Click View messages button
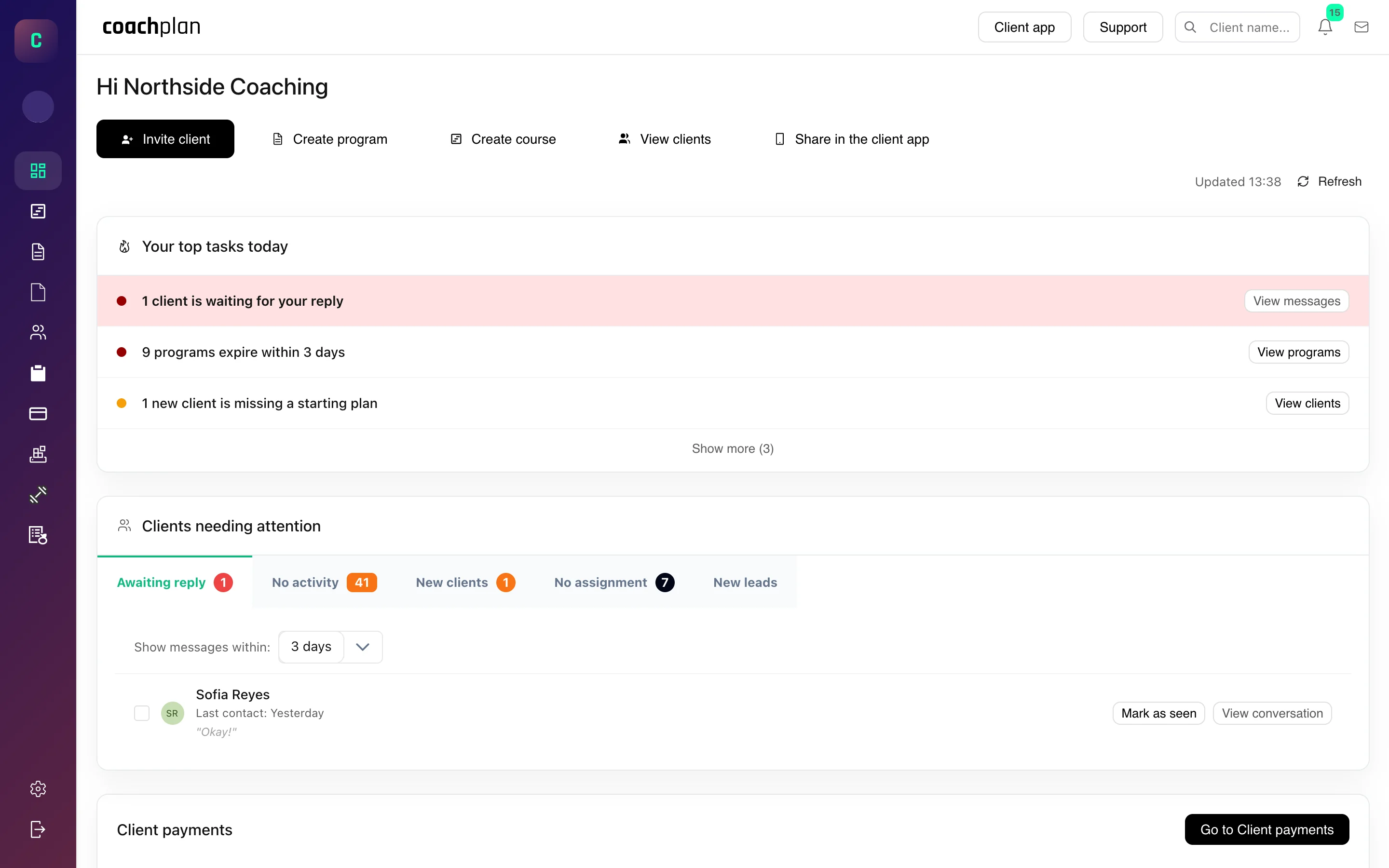 pos(1296,301)
